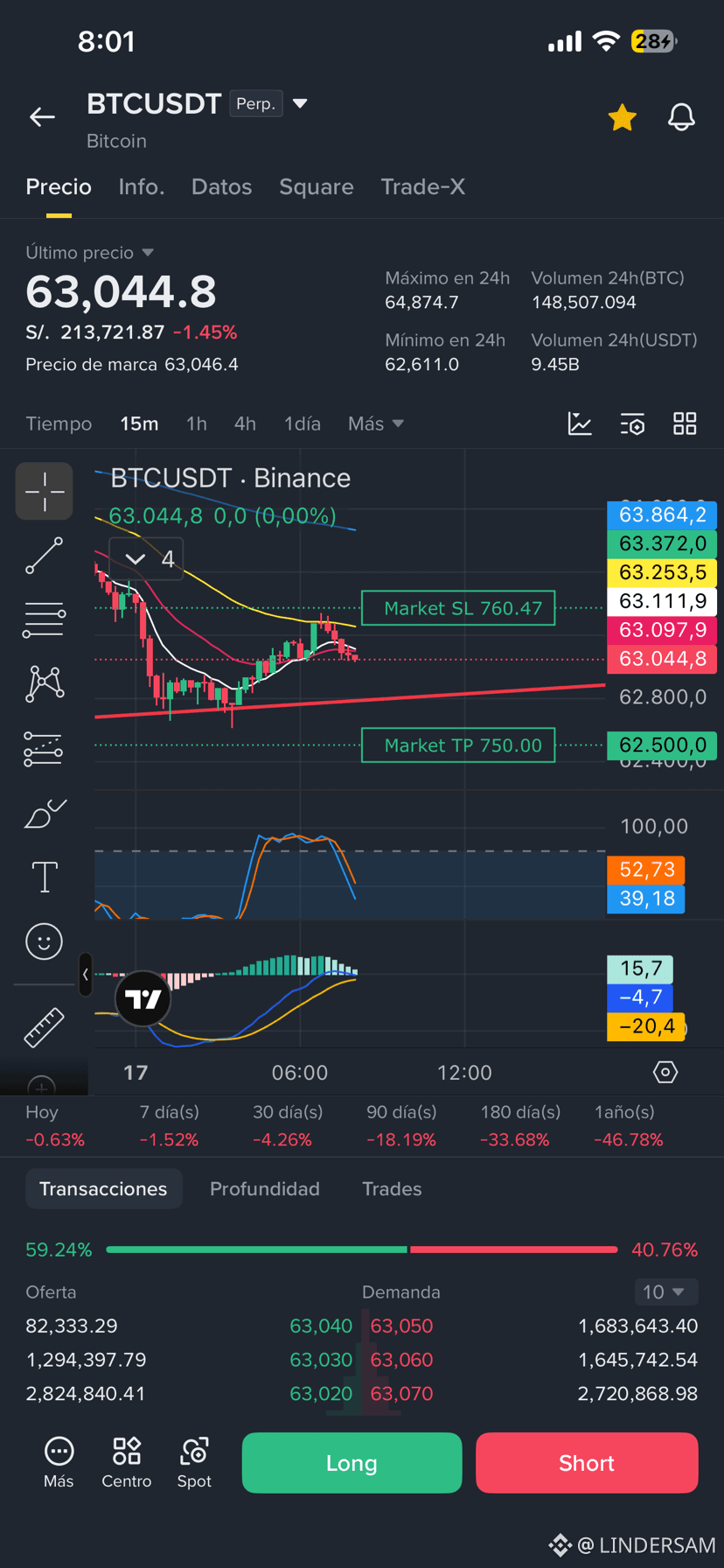Open the chart settings icon
Image resolution: width=724 pixels, height=1568 pixels.
[x=632, y=424]
